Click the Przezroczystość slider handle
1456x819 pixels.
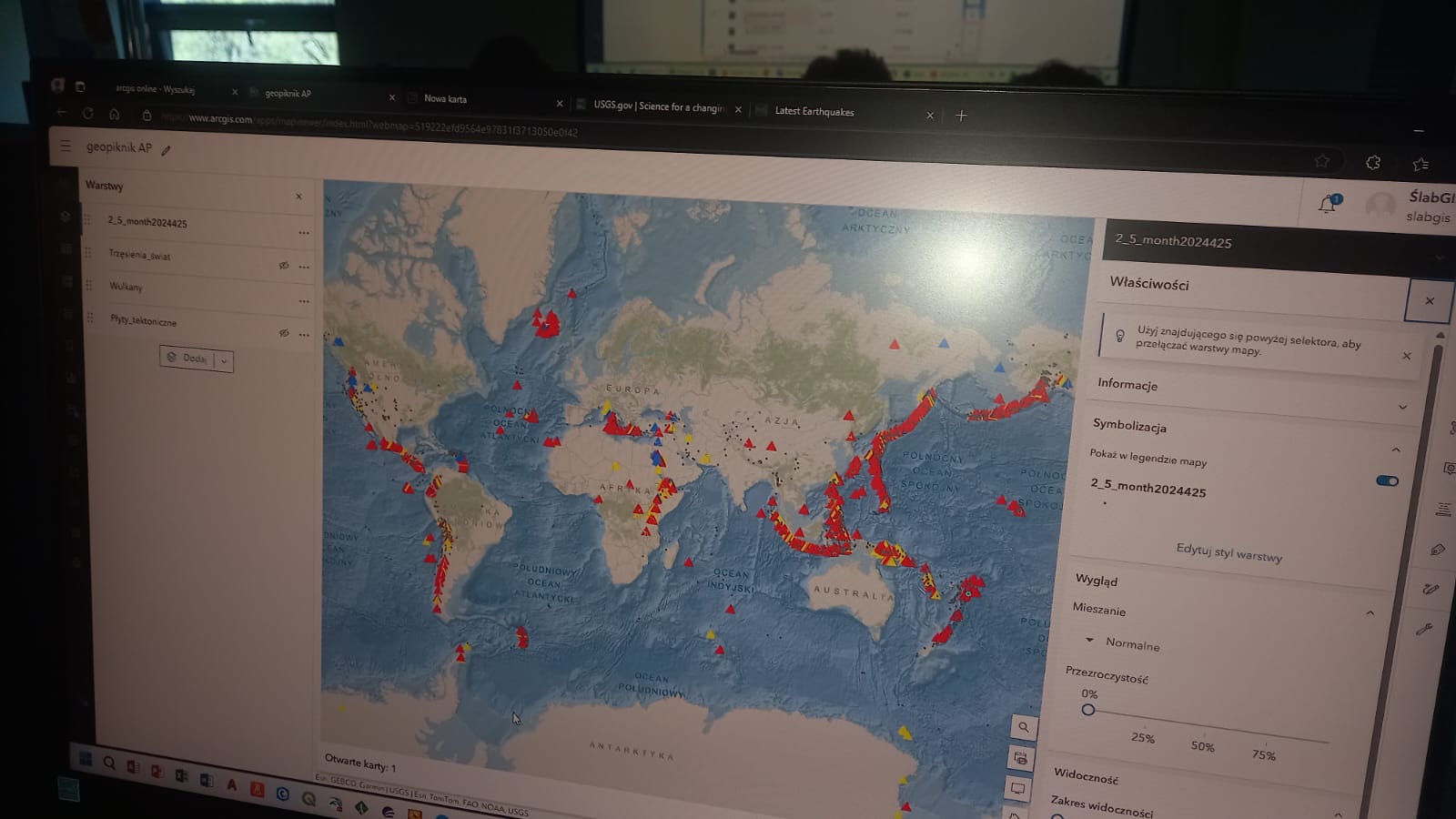point(1087,710)
